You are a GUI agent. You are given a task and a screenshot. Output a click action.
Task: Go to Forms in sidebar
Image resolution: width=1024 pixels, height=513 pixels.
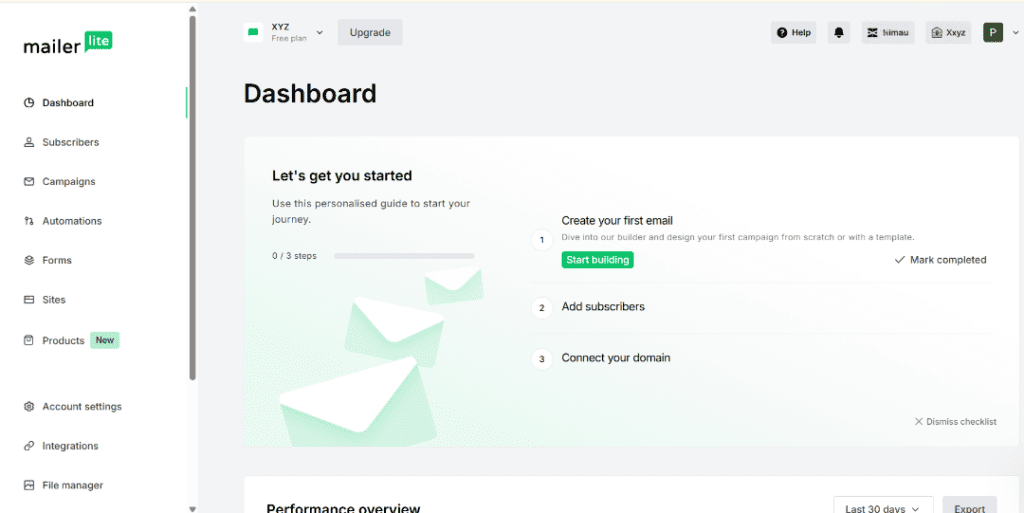[57, 260]
